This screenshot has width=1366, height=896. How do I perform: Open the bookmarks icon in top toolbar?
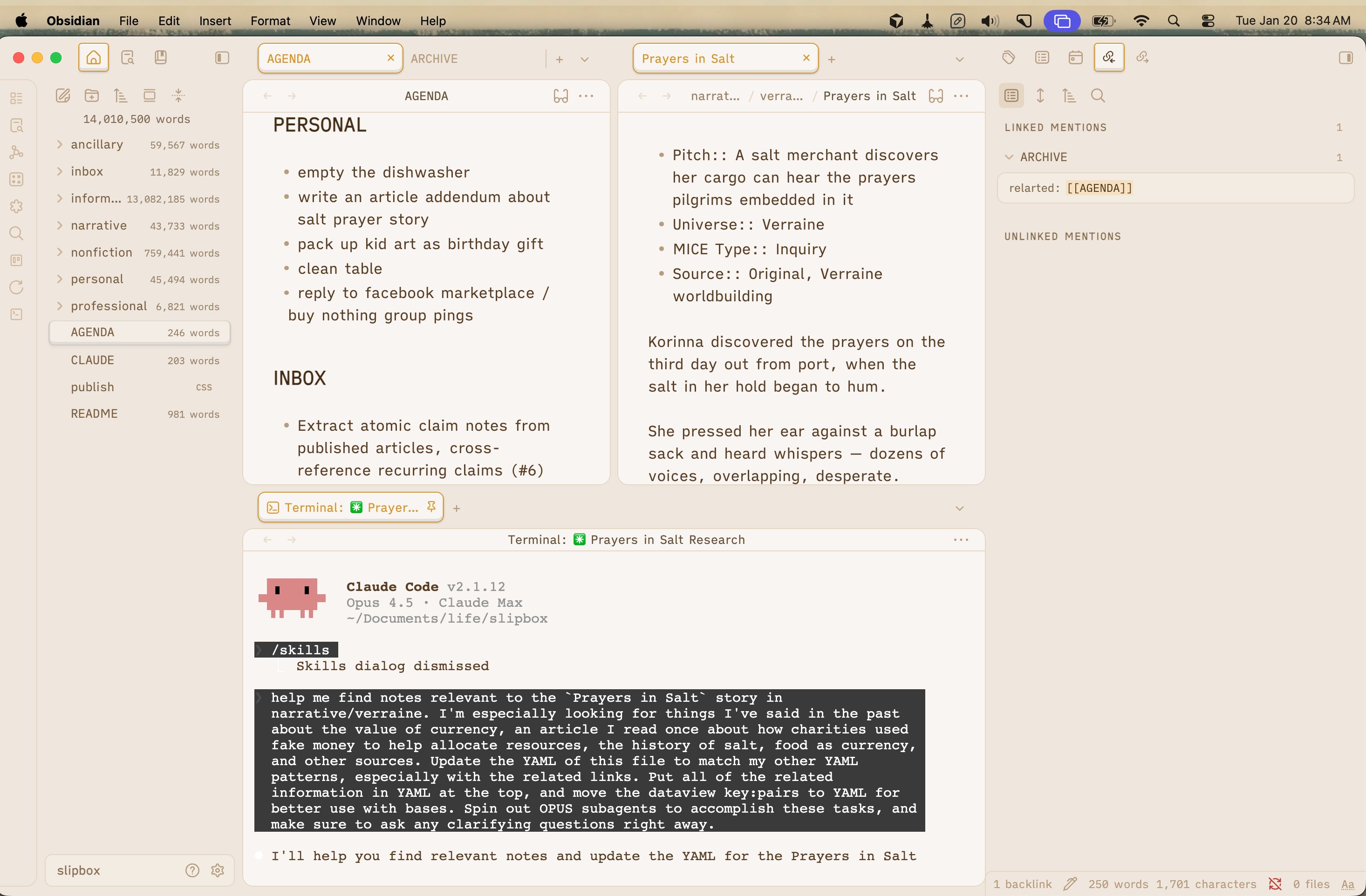point(161,57)
